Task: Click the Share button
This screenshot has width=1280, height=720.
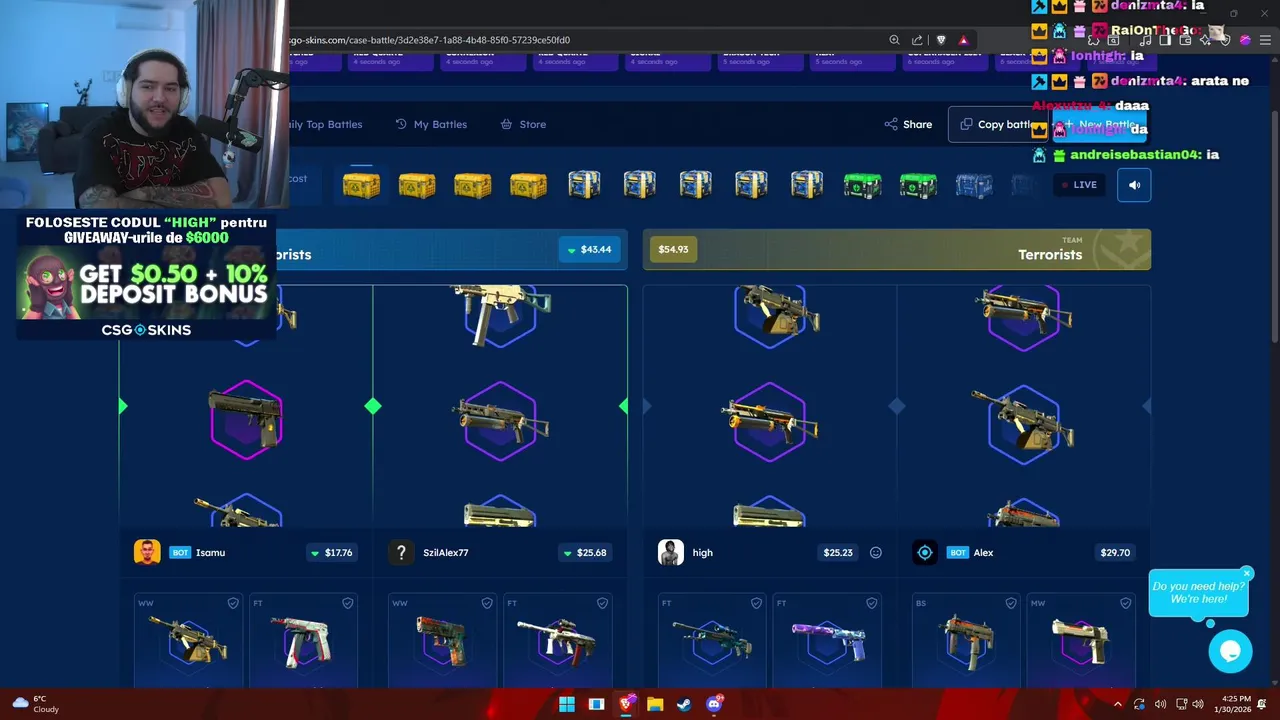Action: click(908, 124)
